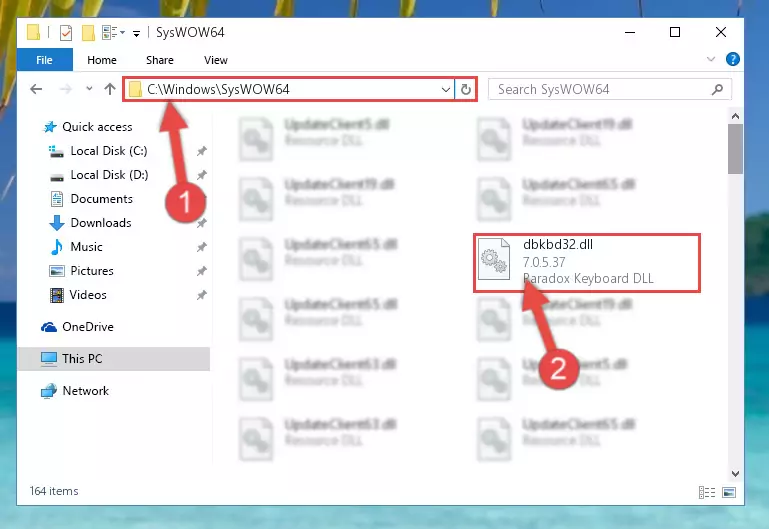Expand the ribbon with the chevron
The image size is (769, 529).
[711, 59]
